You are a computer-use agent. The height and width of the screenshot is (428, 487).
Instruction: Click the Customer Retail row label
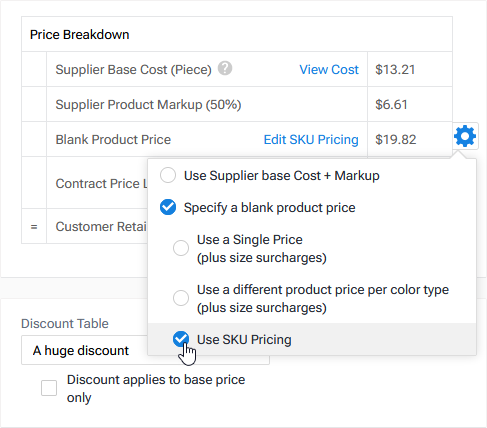[101, 227]
